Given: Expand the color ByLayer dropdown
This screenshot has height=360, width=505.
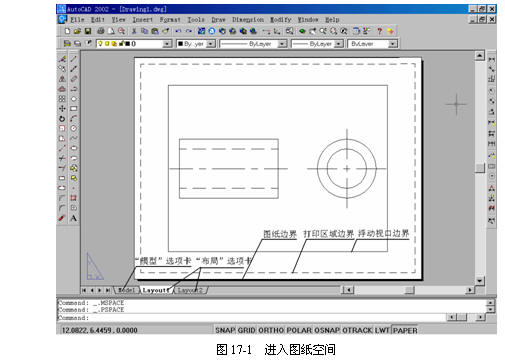Looking at the screenshot, I should (x=211, y=44).
